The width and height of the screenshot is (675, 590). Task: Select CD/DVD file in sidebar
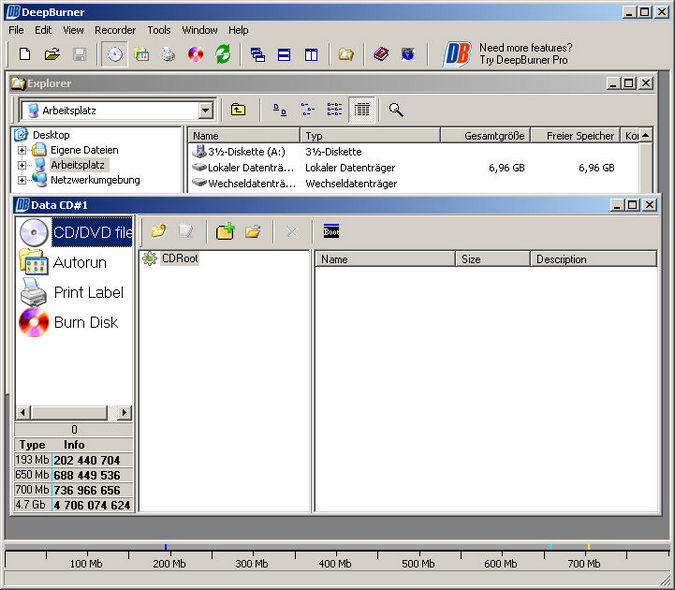(75, 232)
